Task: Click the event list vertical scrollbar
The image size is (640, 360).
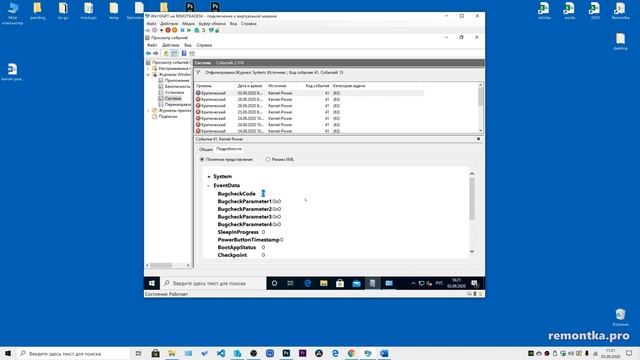Action: (x=480, y=108)
